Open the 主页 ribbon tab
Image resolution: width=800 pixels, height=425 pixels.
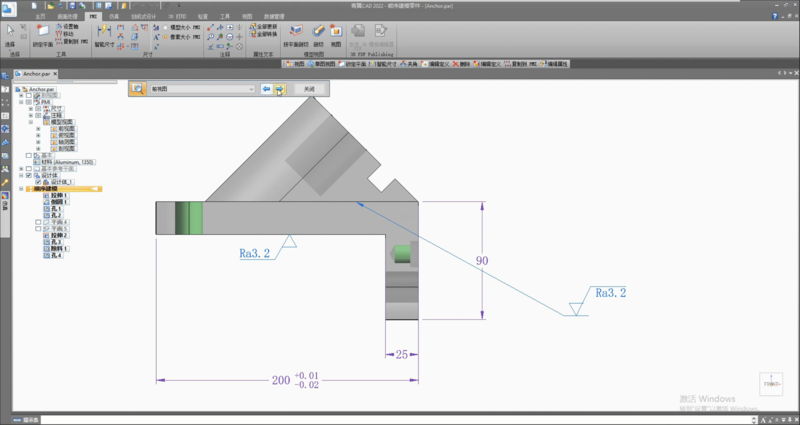[39, 17]
